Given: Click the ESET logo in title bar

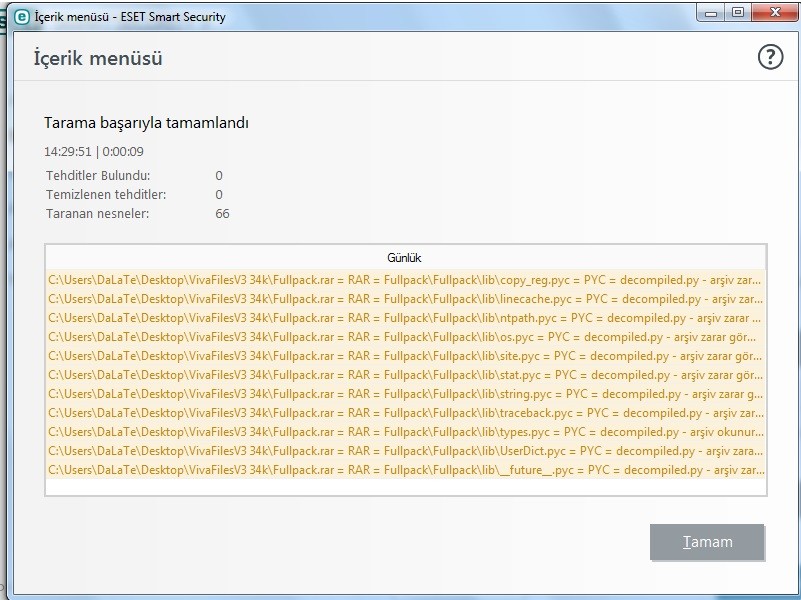Looking at the screenshot, I should [21, 17].
